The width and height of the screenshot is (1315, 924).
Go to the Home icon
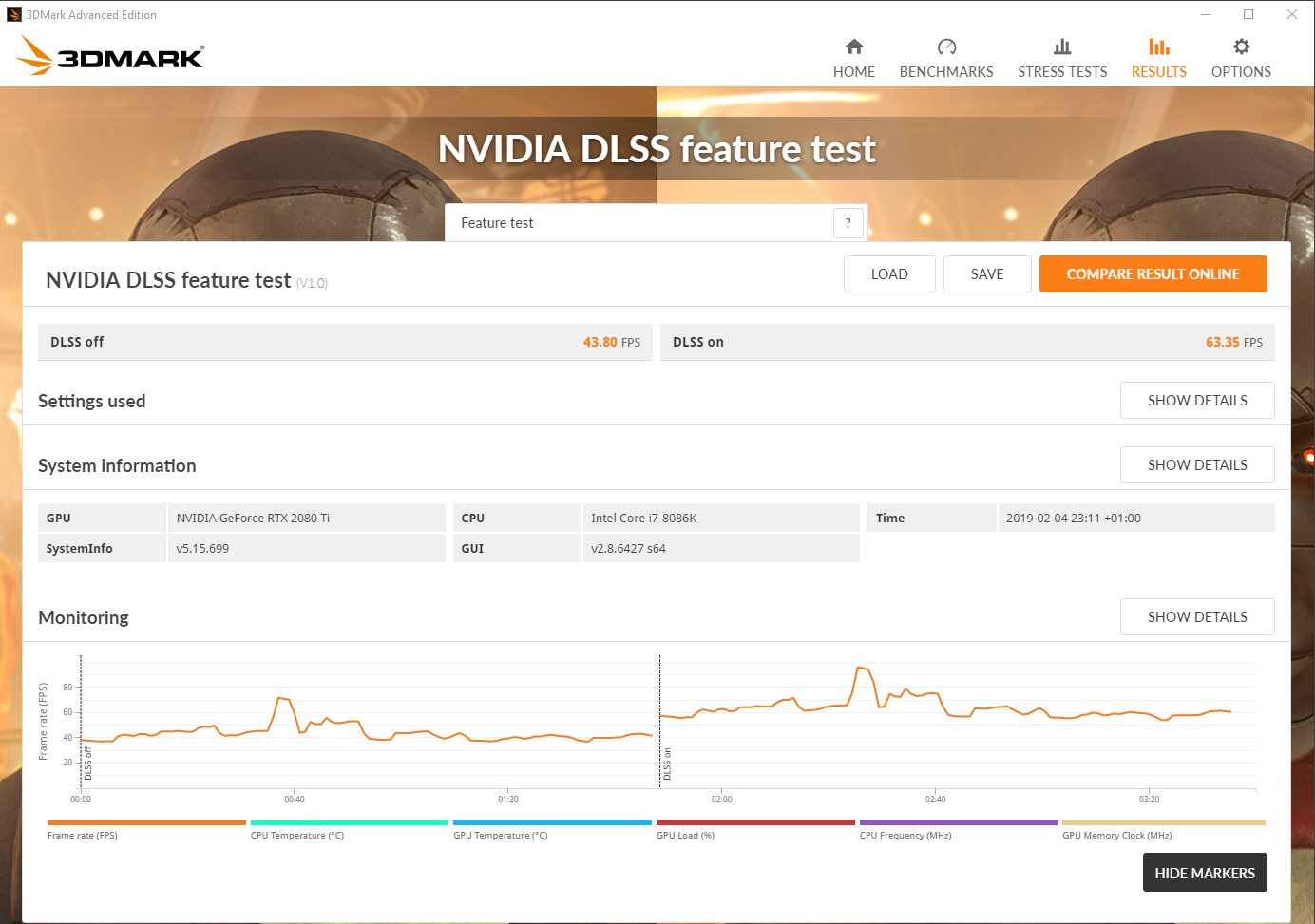[x=854, y=47]
